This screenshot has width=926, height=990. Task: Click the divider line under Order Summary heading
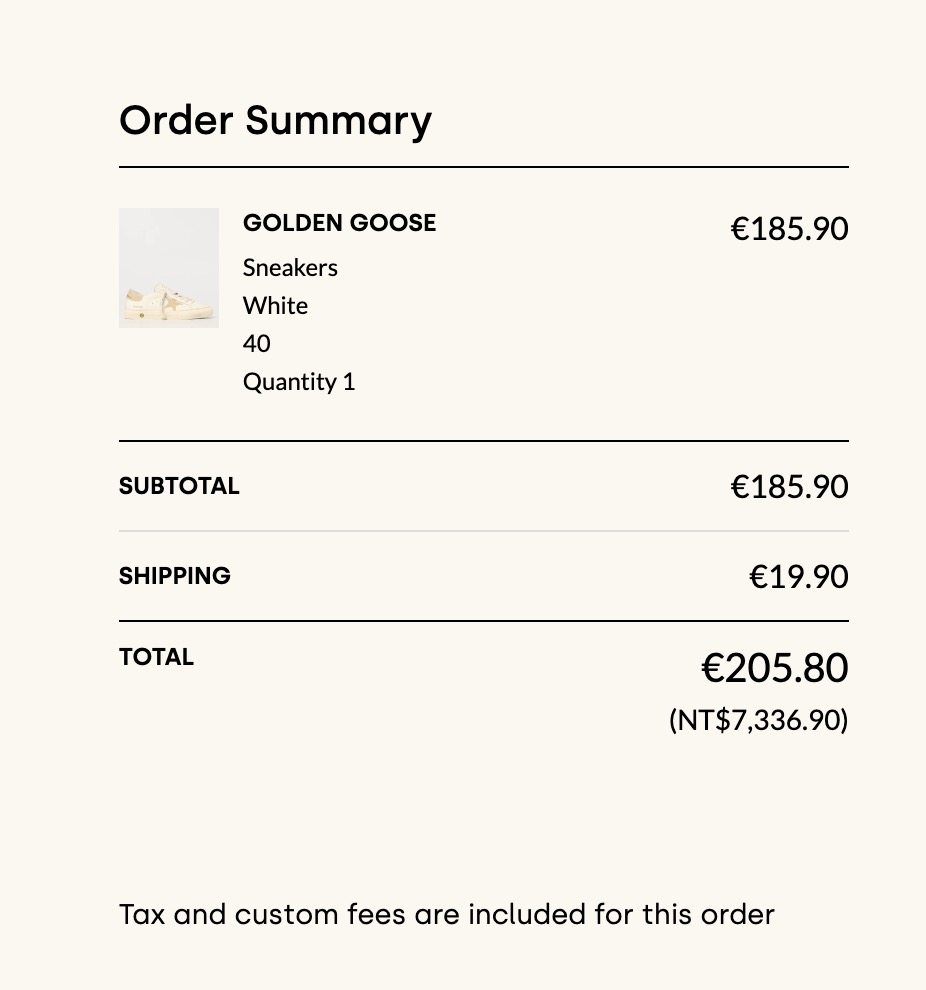tap(483, 167)
